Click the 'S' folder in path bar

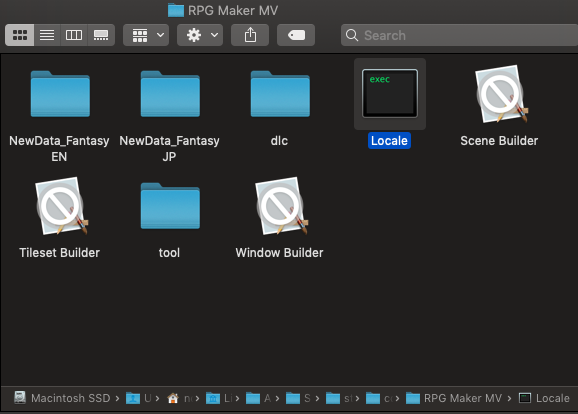298,398
